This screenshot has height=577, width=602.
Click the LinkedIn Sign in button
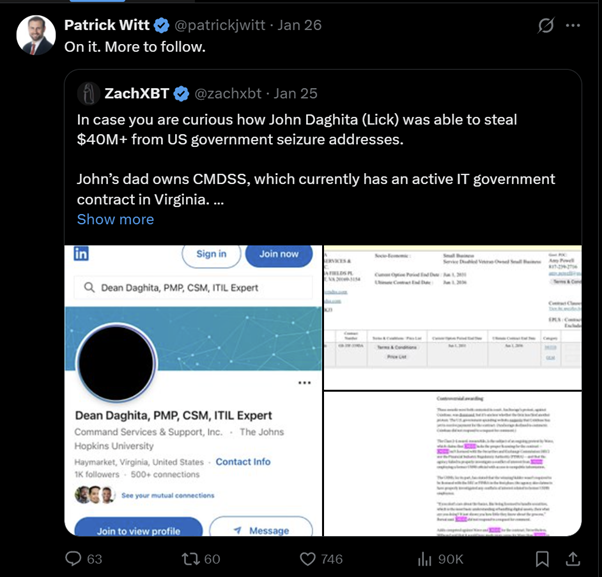211,254
